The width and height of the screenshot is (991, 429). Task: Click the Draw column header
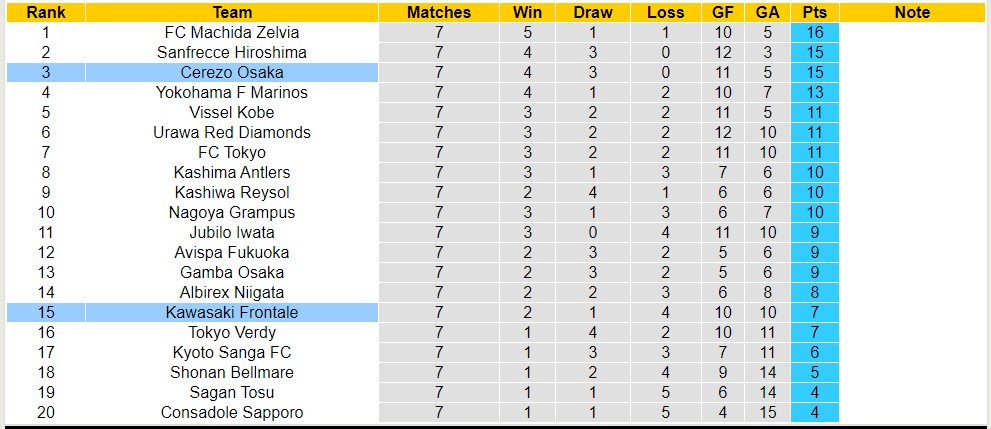click(x=593, y=12)
